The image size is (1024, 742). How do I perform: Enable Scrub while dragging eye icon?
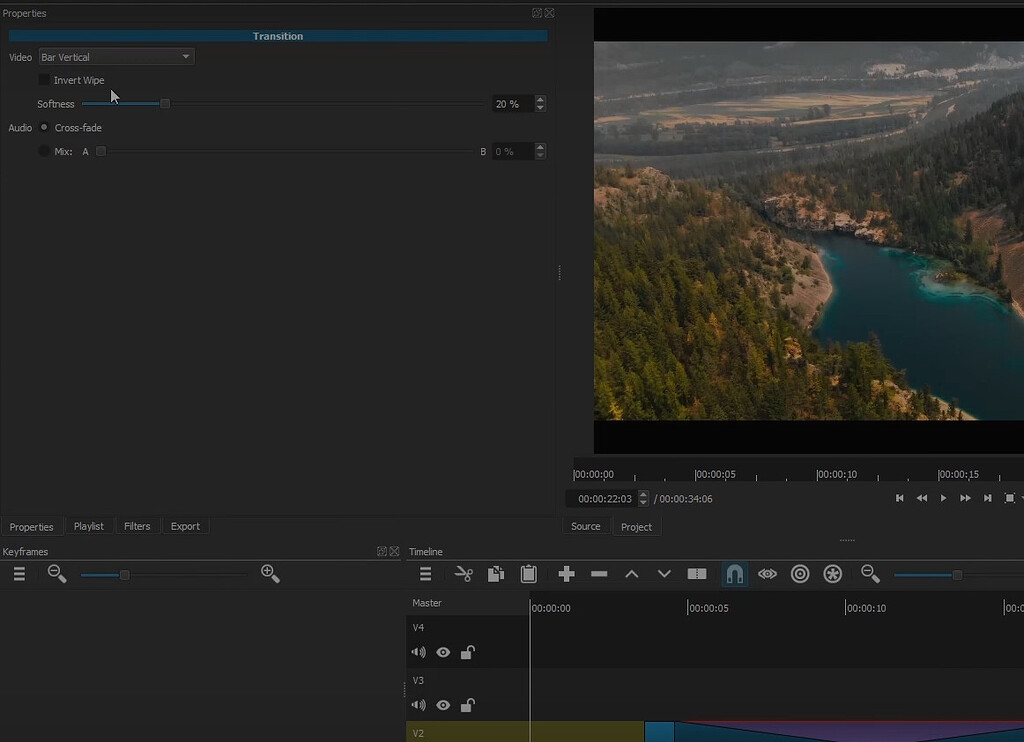pos(767,574)
